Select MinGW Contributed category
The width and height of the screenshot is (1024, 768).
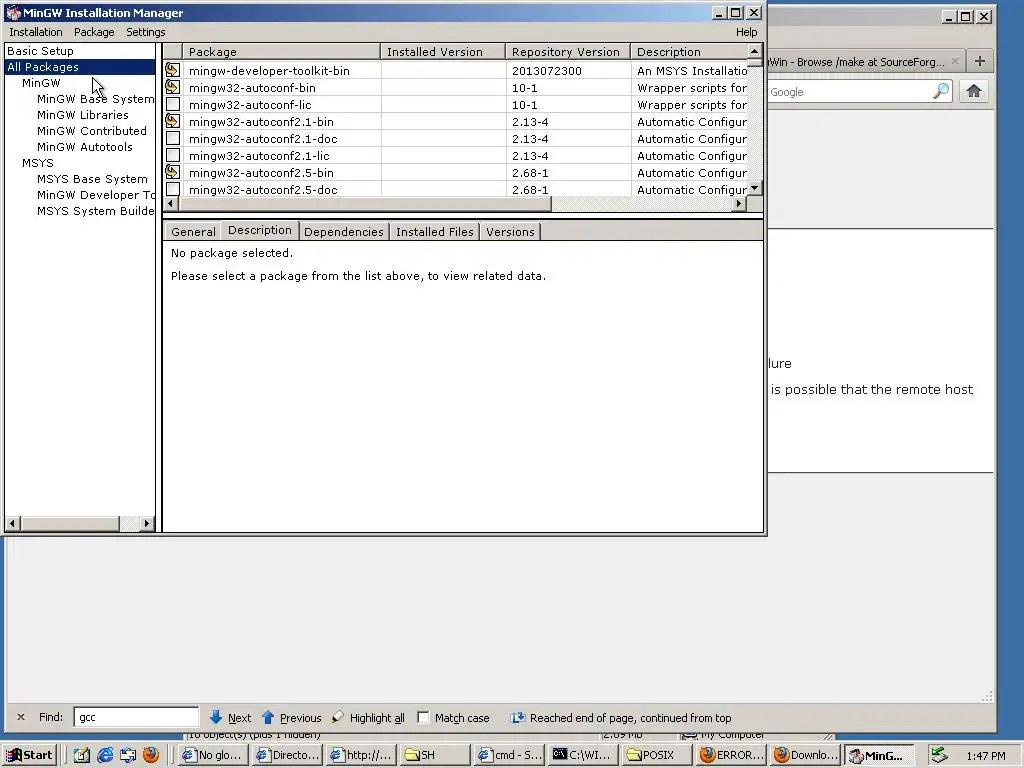click(92, 131)
